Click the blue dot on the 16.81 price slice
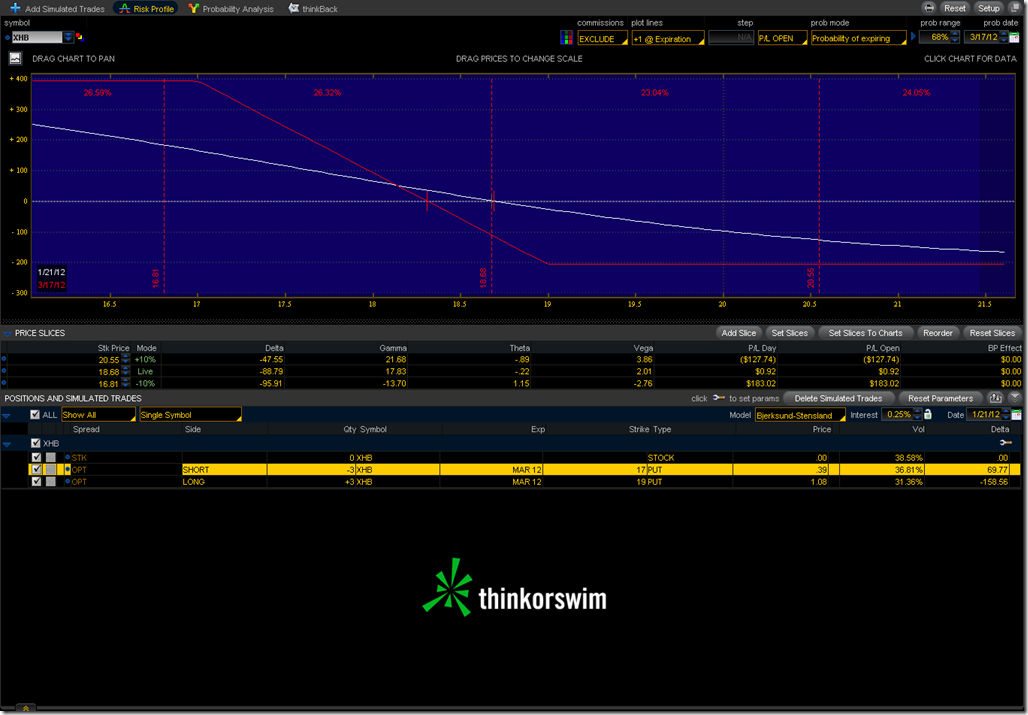The image size is (1028, 715). 4,383
